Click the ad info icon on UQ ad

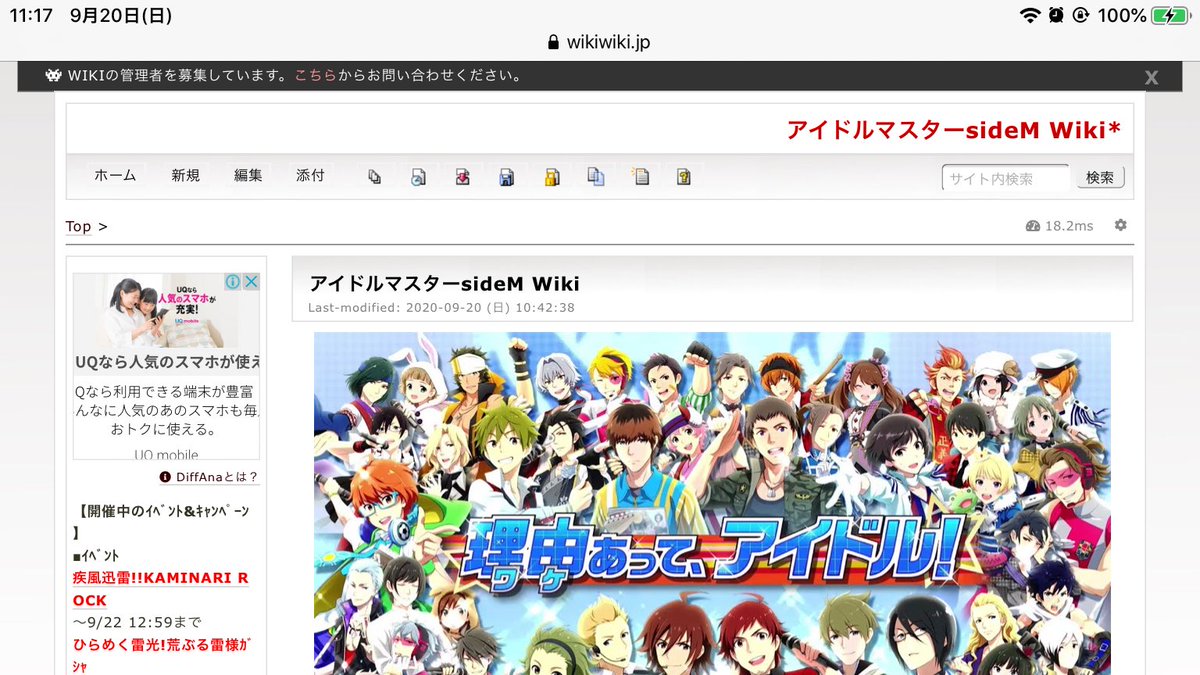click(x=231, y=282)
